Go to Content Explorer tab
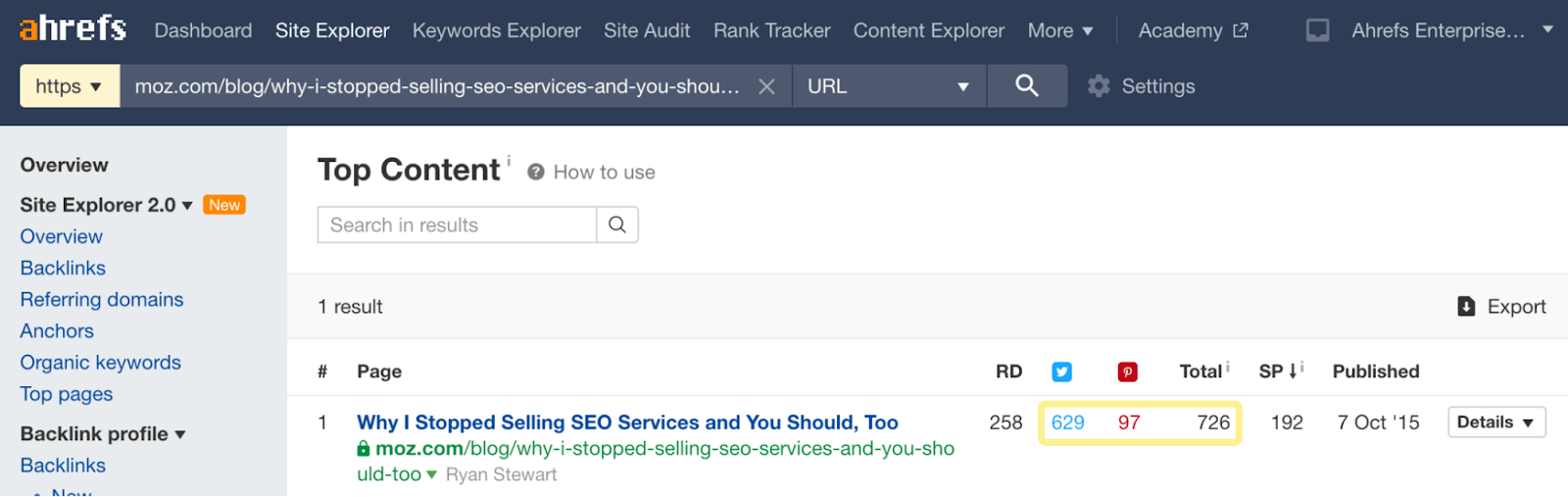Image resolution: width=1568 pixels, height=497 pixels. pyautogui.click(x=928, y=30)
